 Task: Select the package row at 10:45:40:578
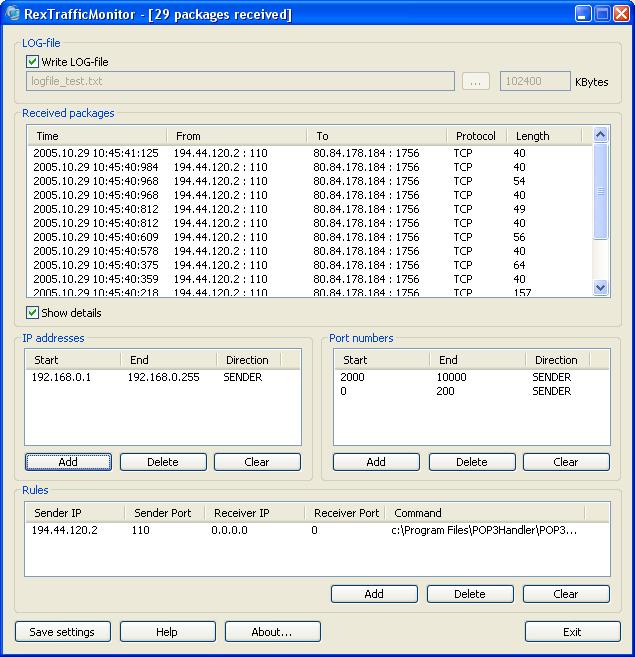(x=309, y=251)
